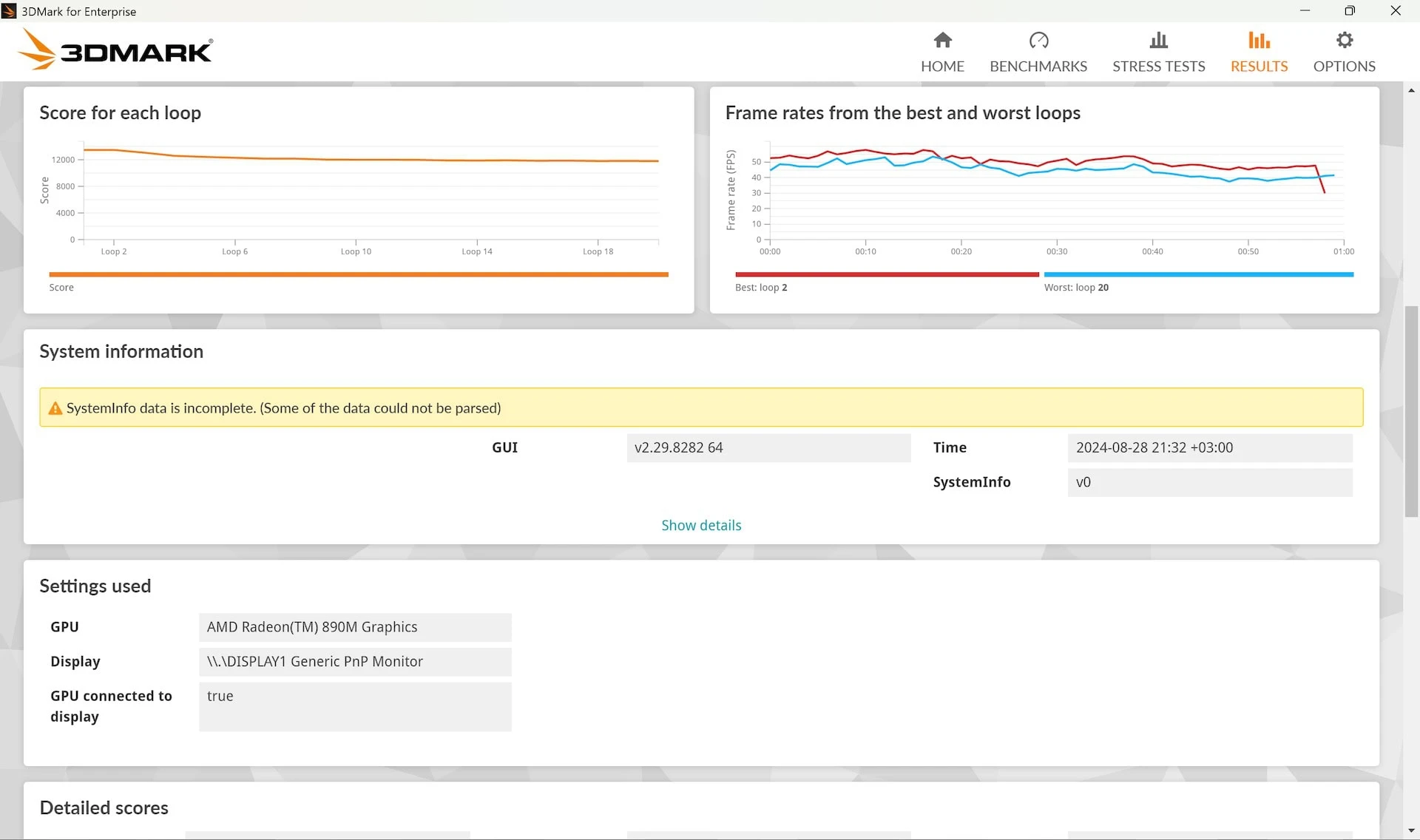The height and width of the screenshot is (840, 1420).
Task: Click the 'Score for each loop' heading
Action: point(120,112)
